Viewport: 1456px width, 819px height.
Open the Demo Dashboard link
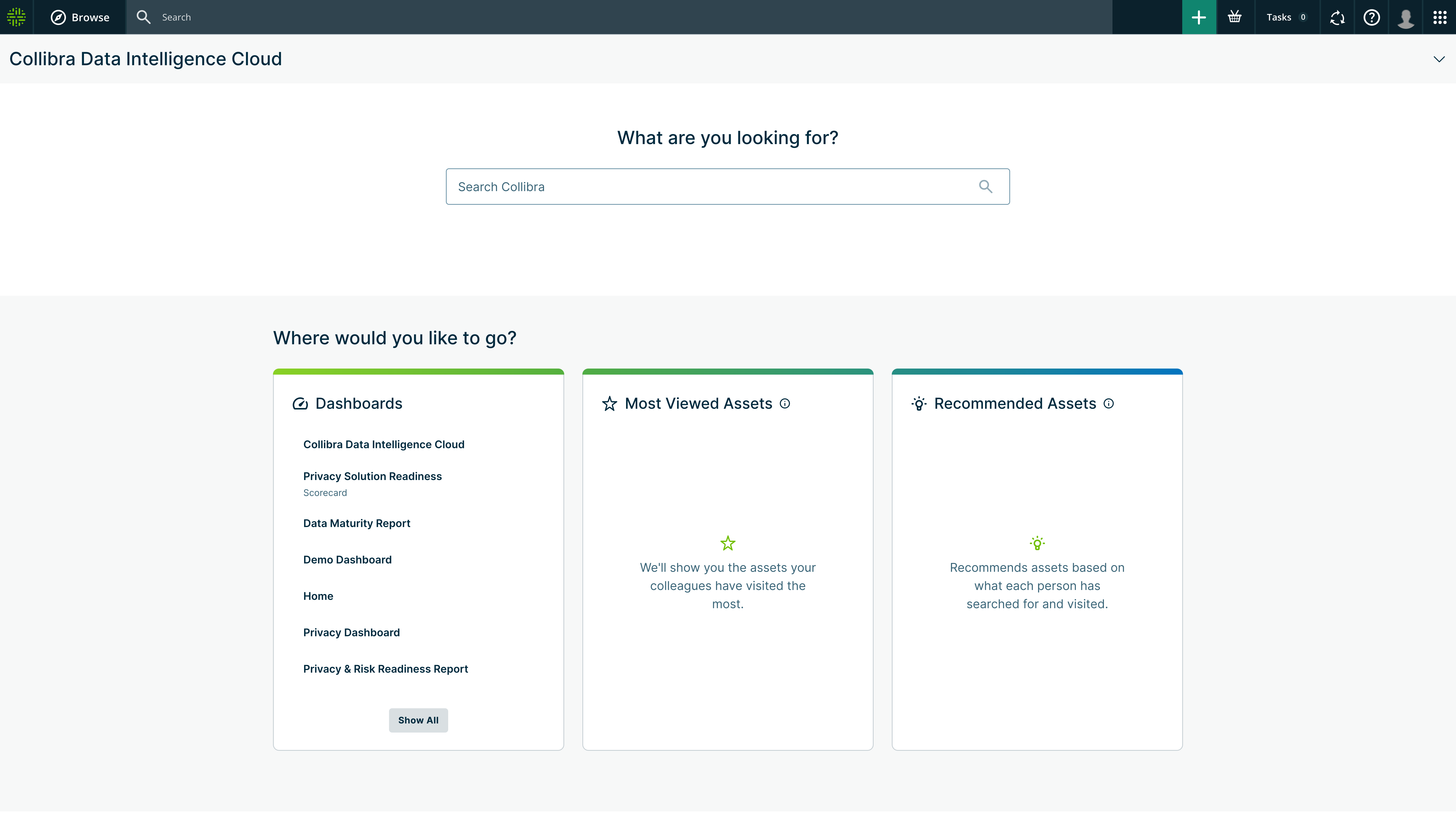[347, 560]
